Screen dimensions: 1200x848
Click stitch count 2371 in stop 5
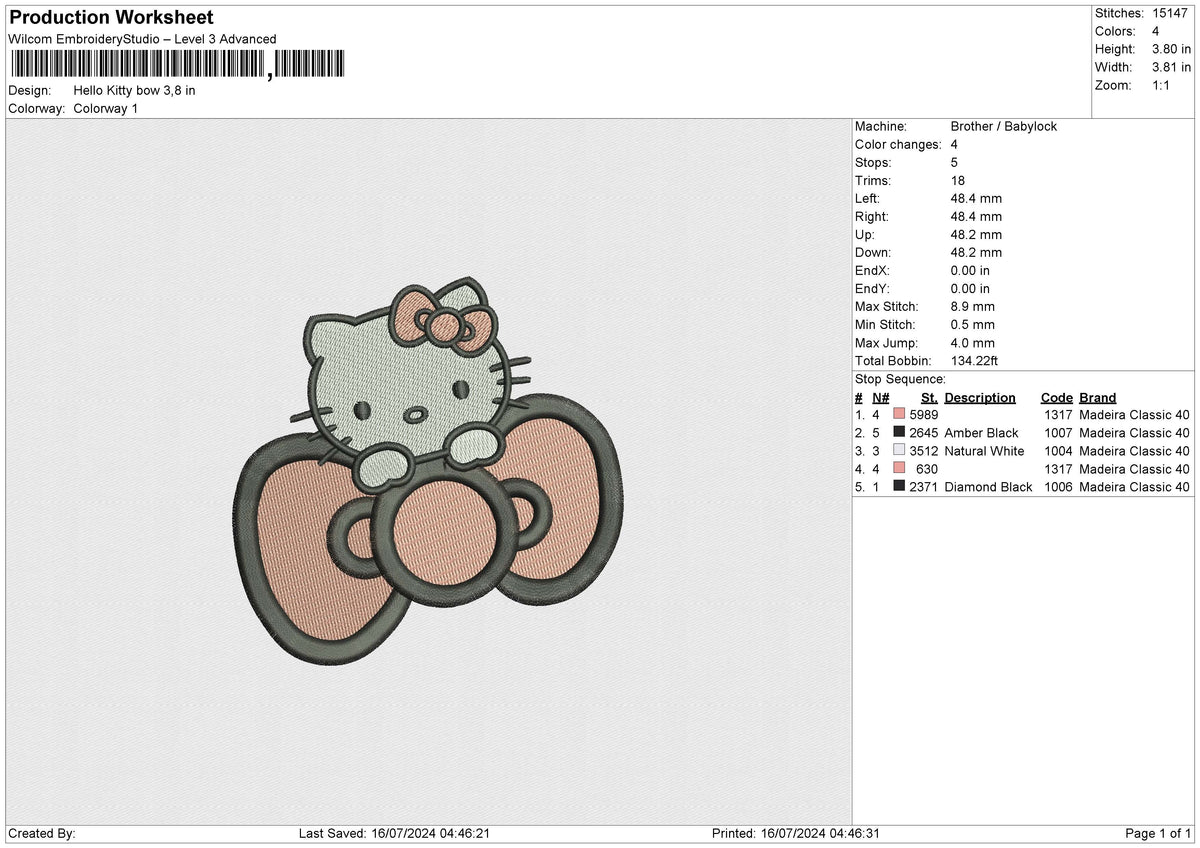[924, 487]
